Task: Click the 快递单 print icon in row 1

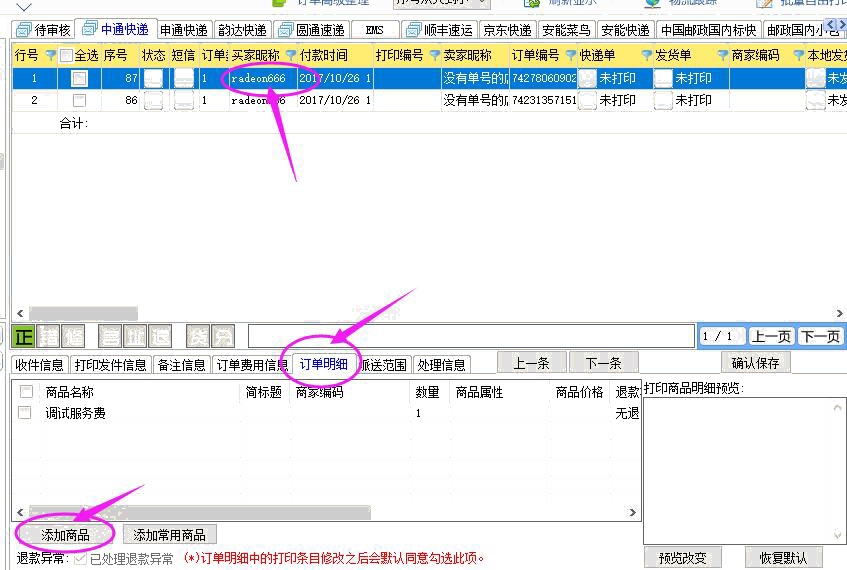Action: (x=587, y=78)
